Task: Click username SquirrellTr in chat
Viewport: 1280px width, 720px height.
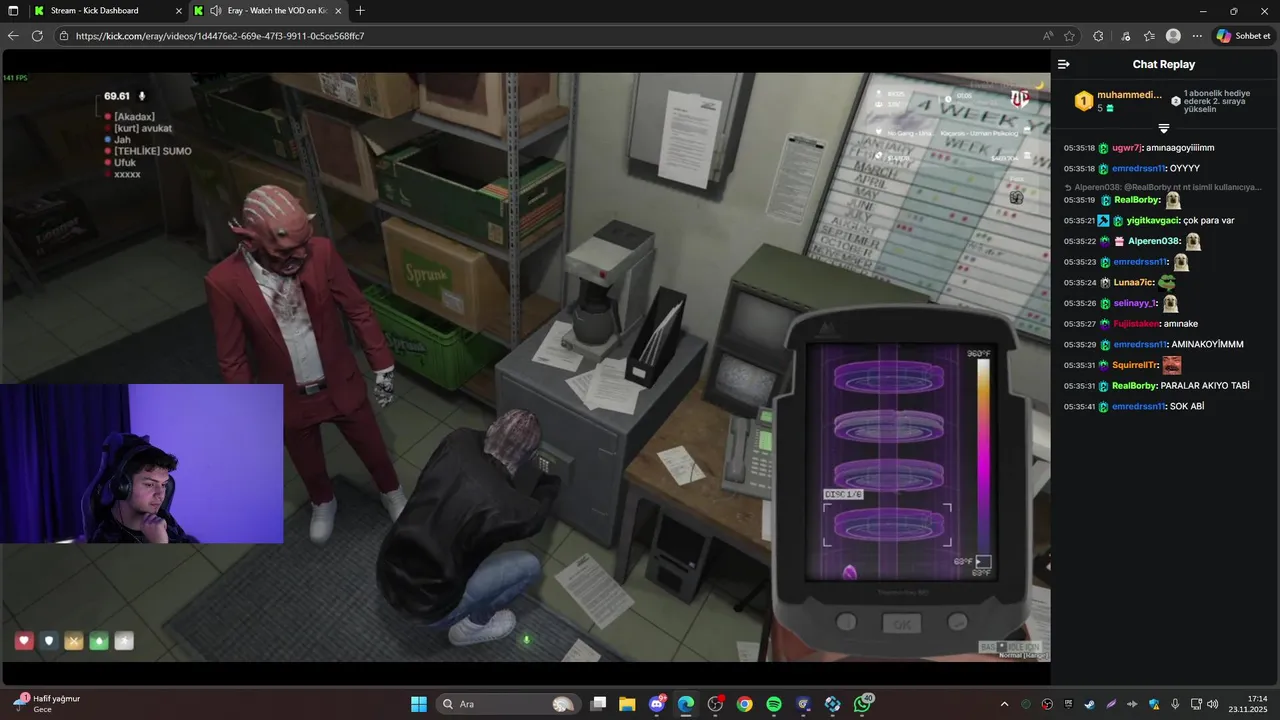Action: click(1135, 365)
